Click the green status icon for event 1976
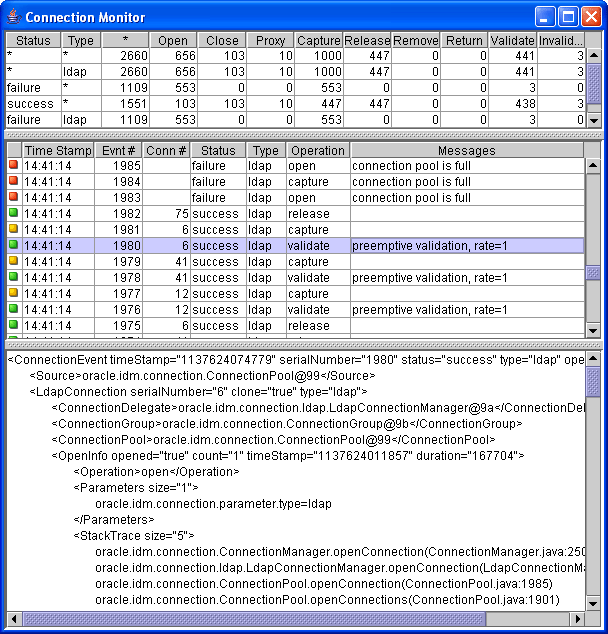 pos(14,309)
